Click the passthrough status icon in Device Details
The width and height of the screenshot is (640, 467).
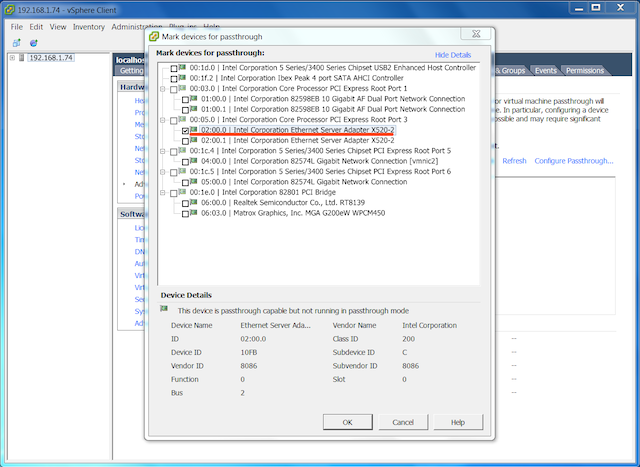tap(164, 309)
